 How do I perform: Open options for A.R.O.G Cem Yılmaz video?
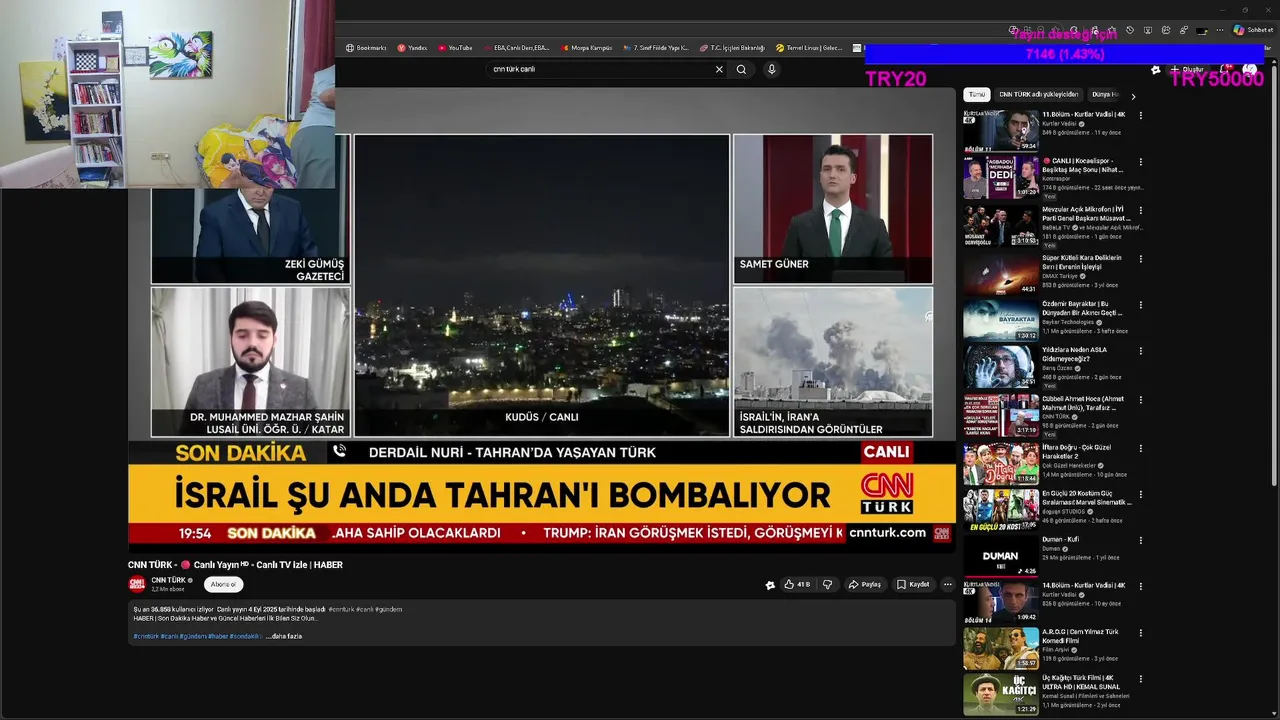(1141, 633)
